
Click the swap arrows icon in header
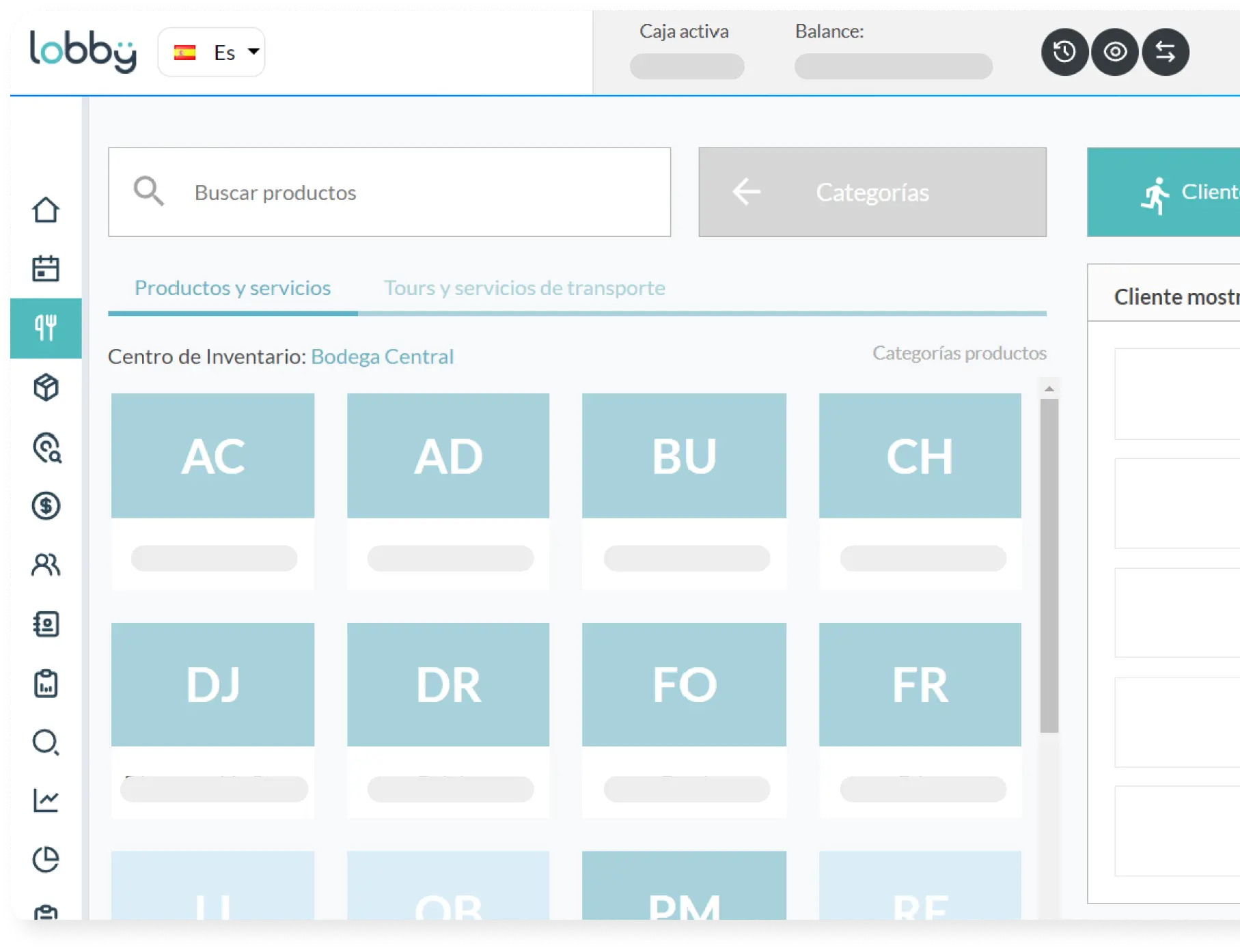click(1166, 52)
